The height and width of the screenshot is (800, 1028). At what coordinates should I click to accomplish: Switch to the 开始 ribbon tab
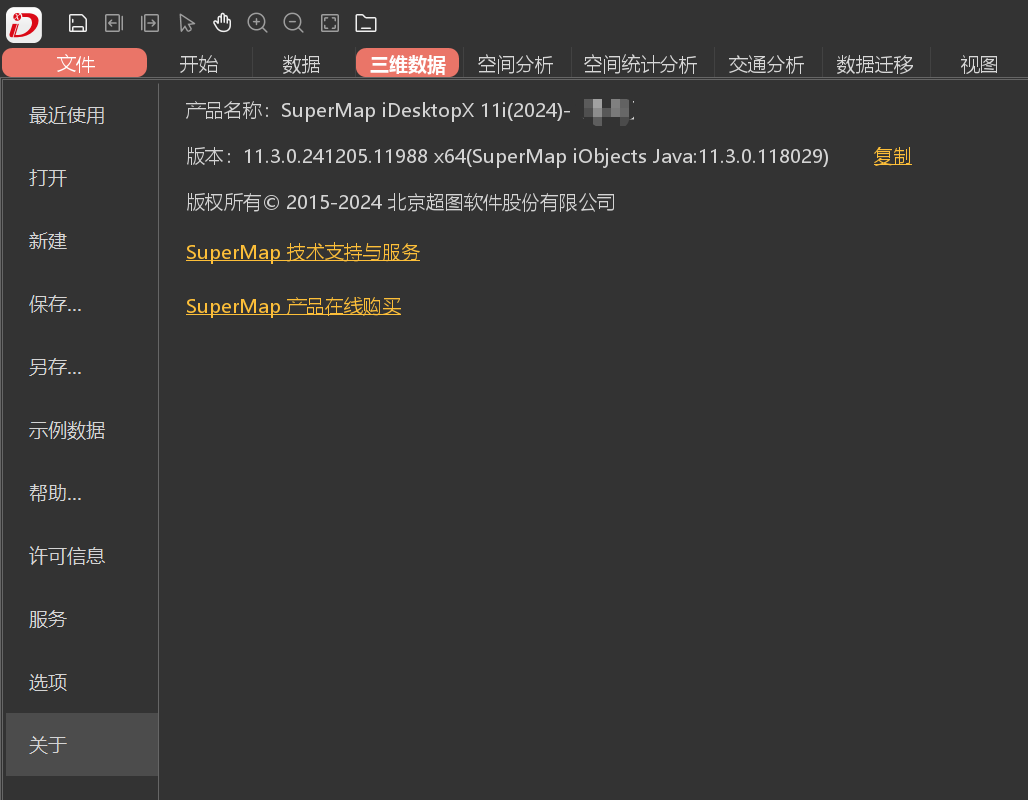click(198, 65)
